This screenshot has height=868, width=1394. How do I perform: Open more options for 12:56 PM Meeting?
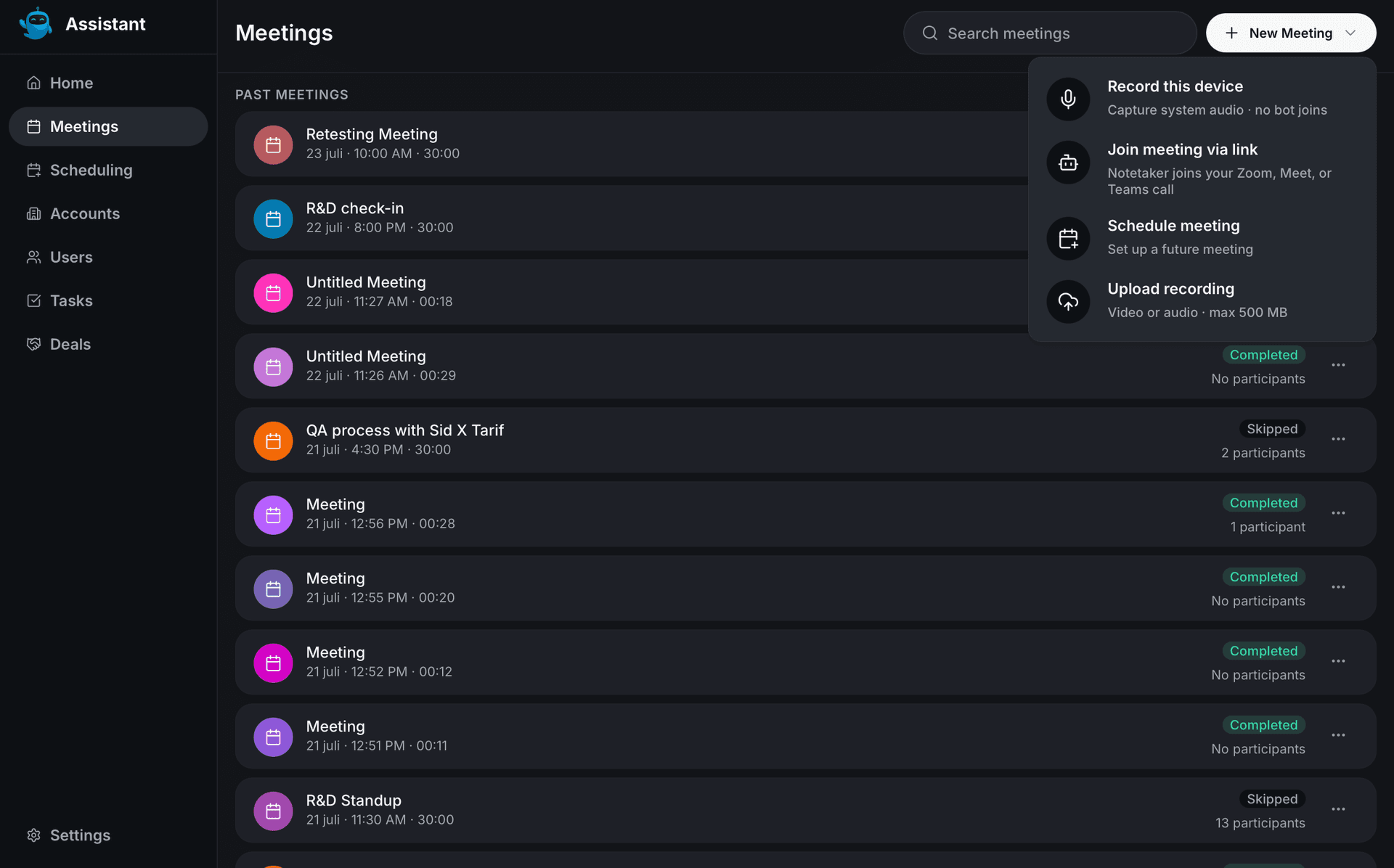(1338, 513)
